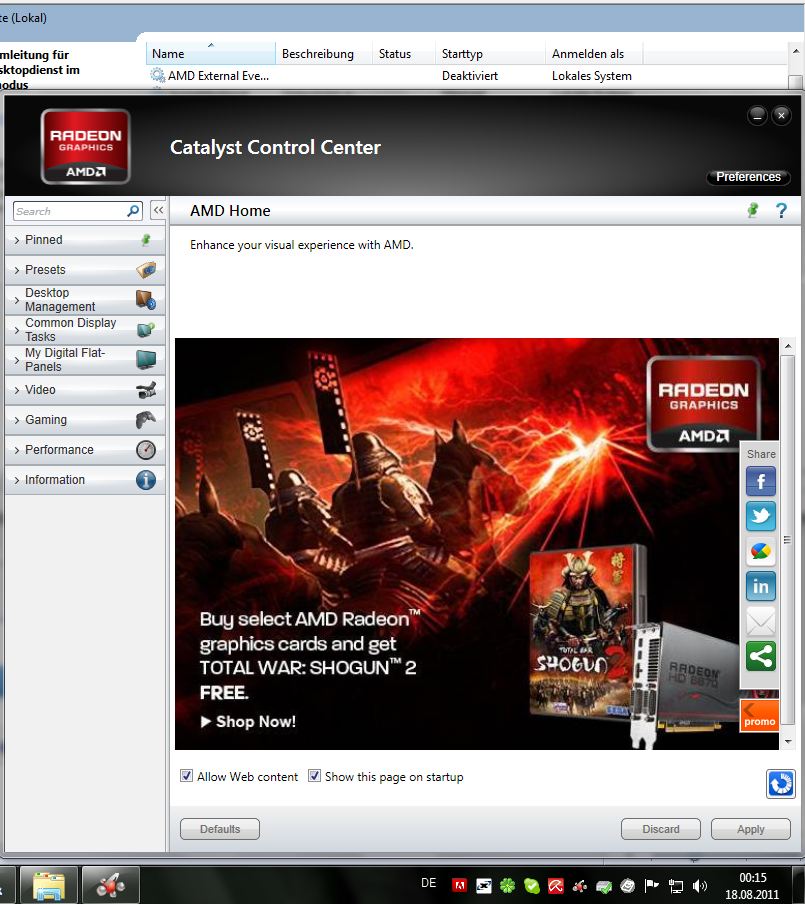Click the Presets panel icon
This screenshot has height=904, width=805.
[146, 269]
